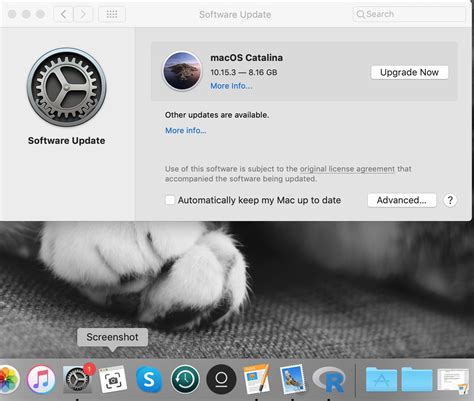Open the plain blue folder in Dock
Viewport: 474px width, 401px height.
(417, 379)
